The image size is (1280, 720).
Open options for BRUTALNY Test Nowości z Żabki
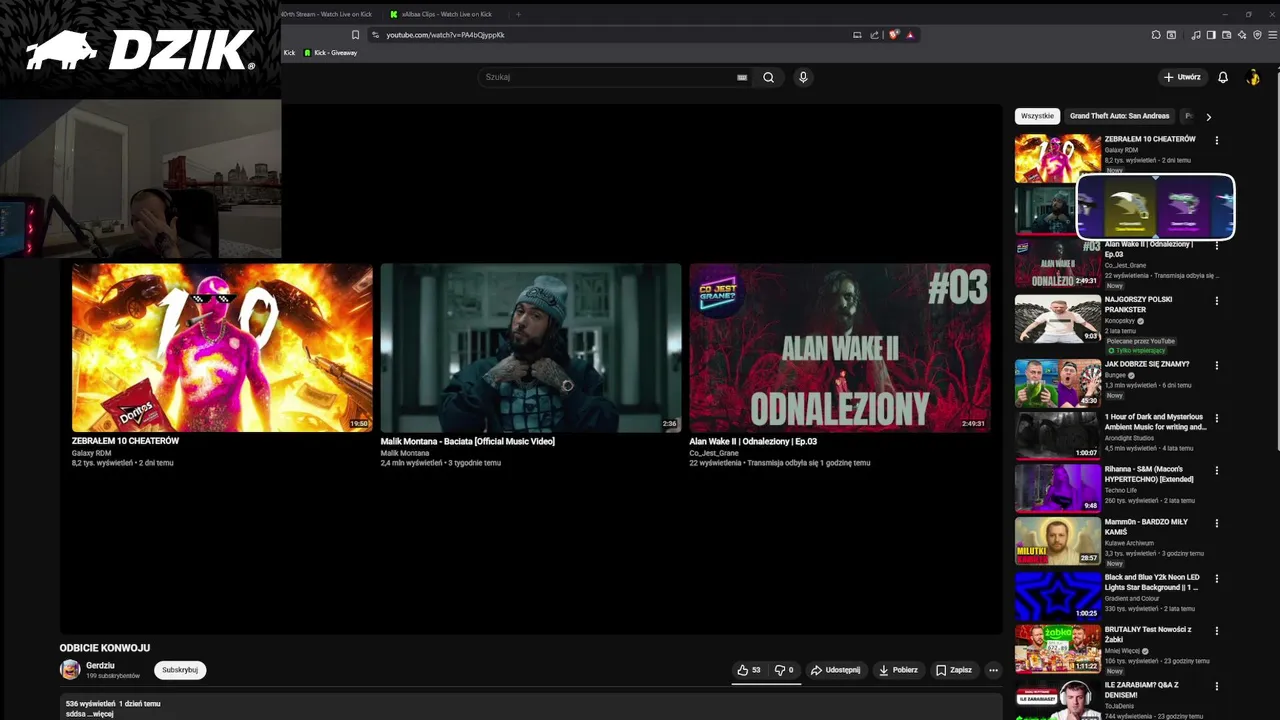[x=1217, y=631]
